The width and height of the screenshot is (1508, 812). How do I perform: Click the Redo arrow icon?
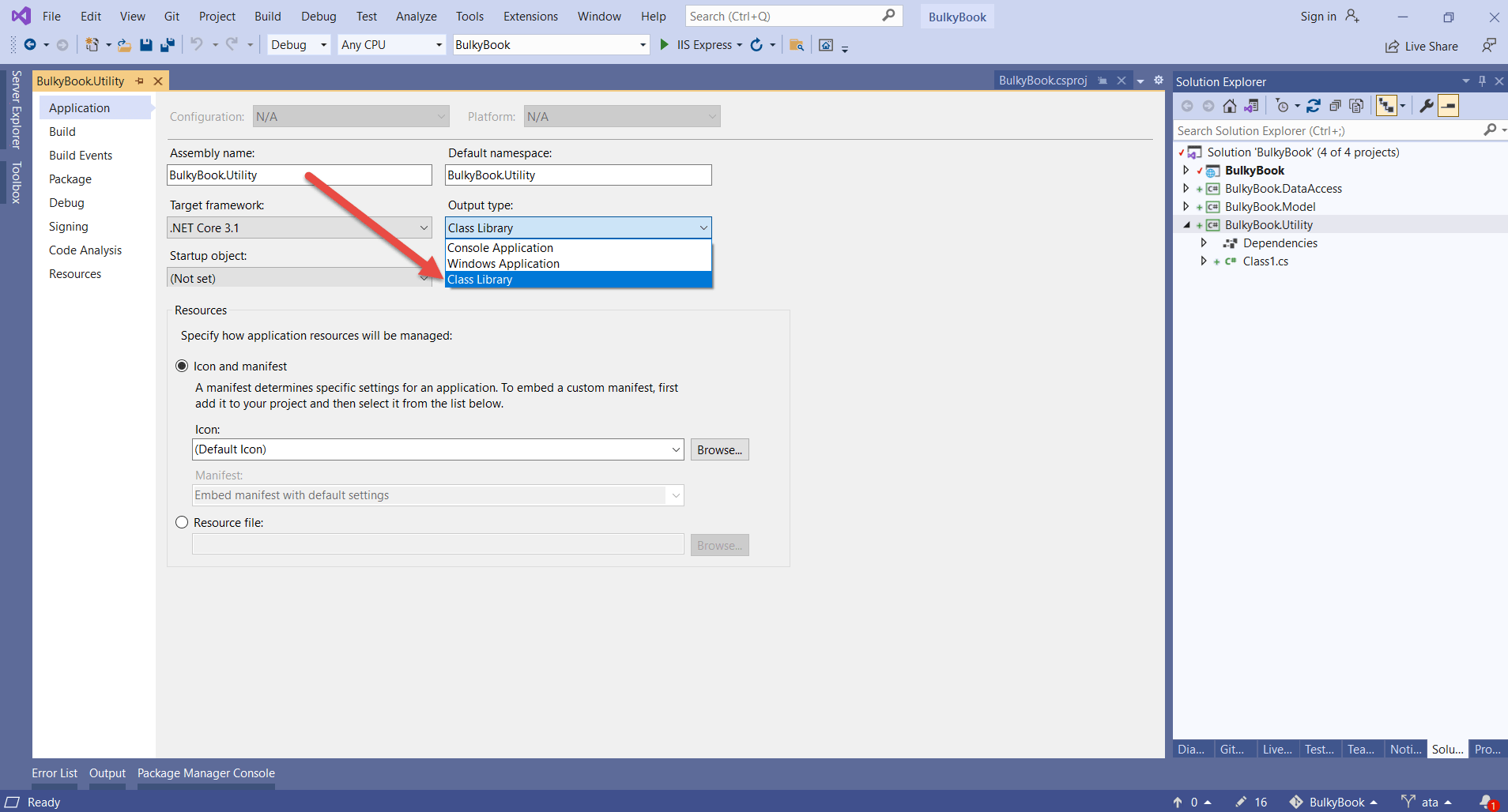click(232, 45)
